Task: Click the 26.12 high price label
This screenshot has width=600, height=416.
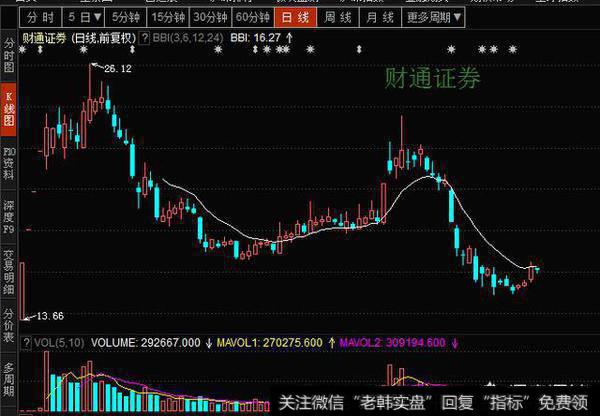Action: [x=118, y=69]
